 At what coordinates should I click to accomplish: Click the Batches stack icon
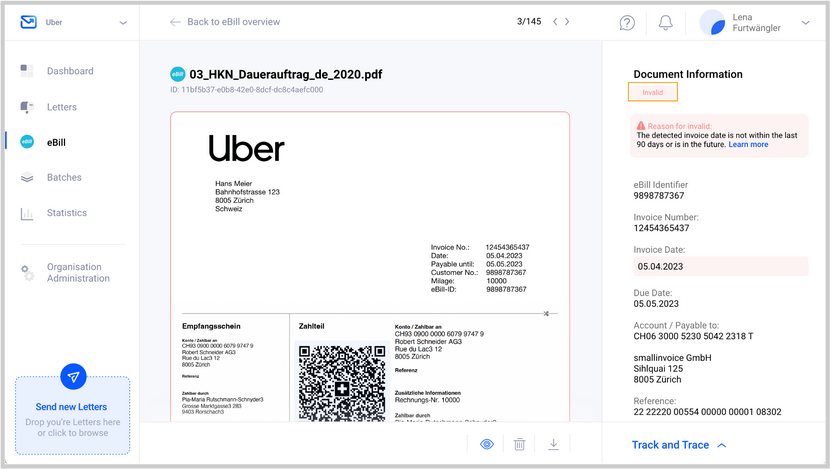pyautogui.click(x=26, y=177)
